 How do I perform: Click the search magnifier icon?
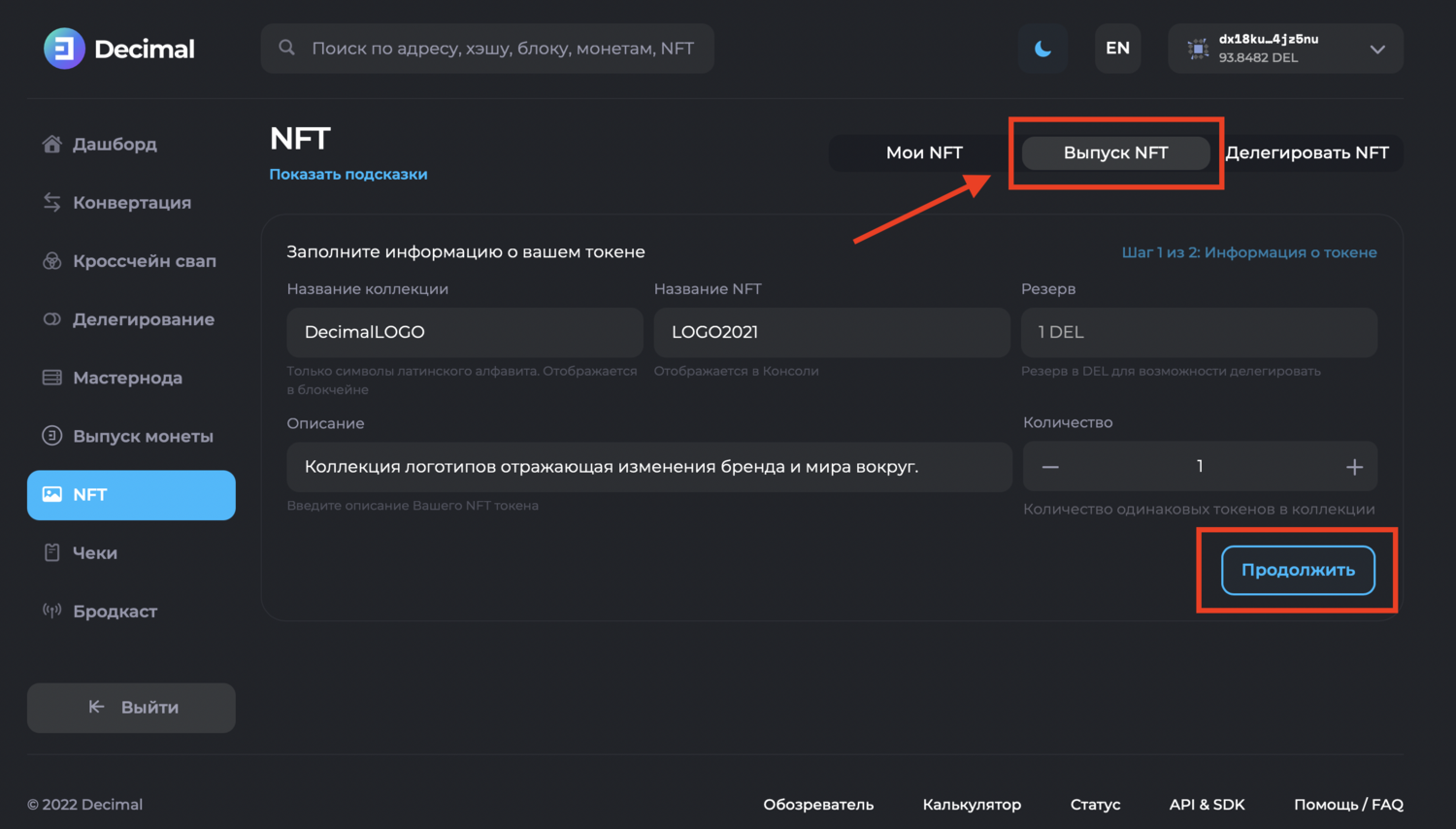(x=286, y=48)
